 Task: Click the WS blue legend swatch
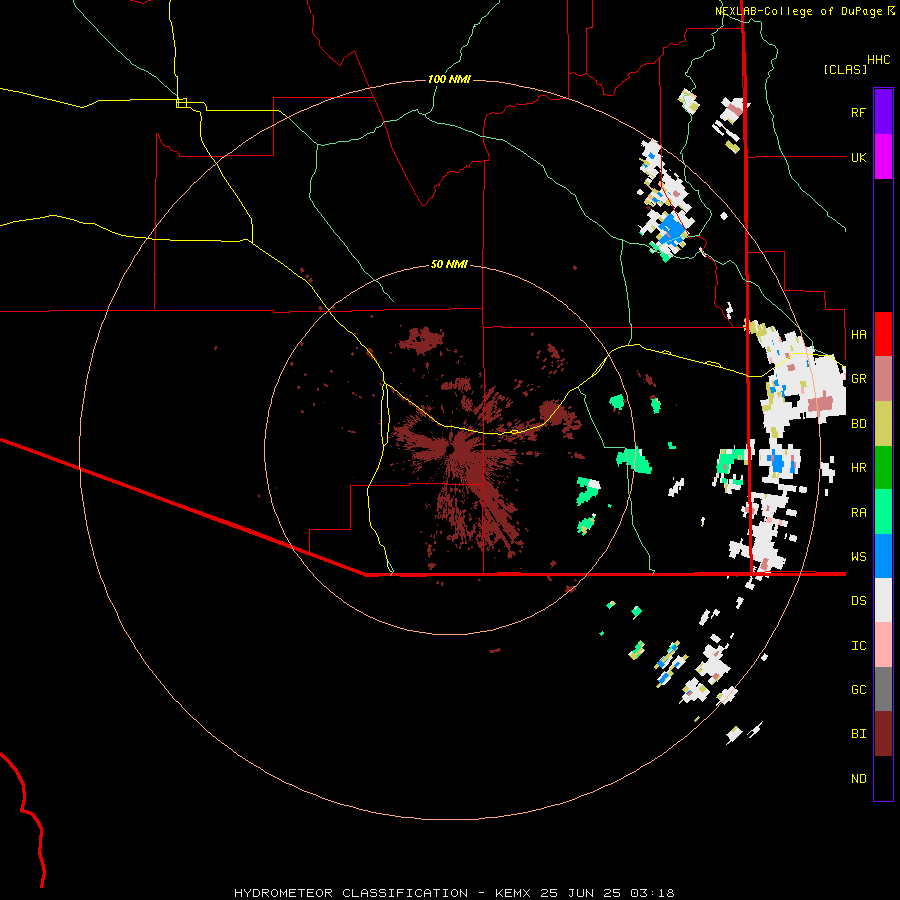point(883,556)
